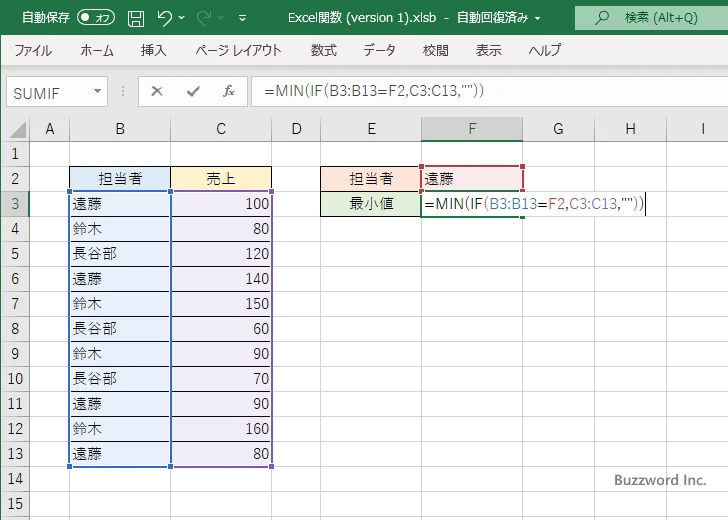Expand the Name Box dropdown showing SUMIF
This screenshot has height=520, width=728.
98,91
